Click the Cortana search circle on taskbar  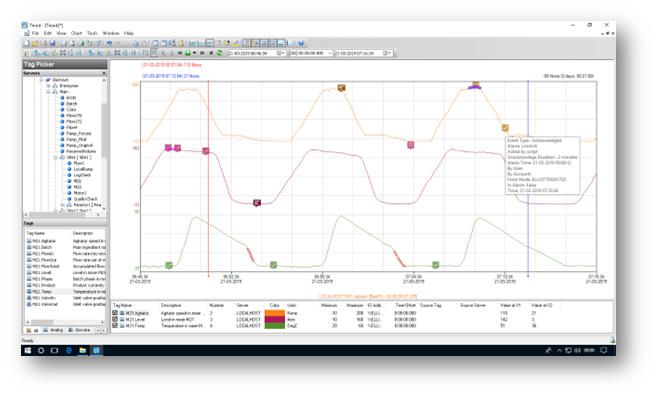click(41, 350)
